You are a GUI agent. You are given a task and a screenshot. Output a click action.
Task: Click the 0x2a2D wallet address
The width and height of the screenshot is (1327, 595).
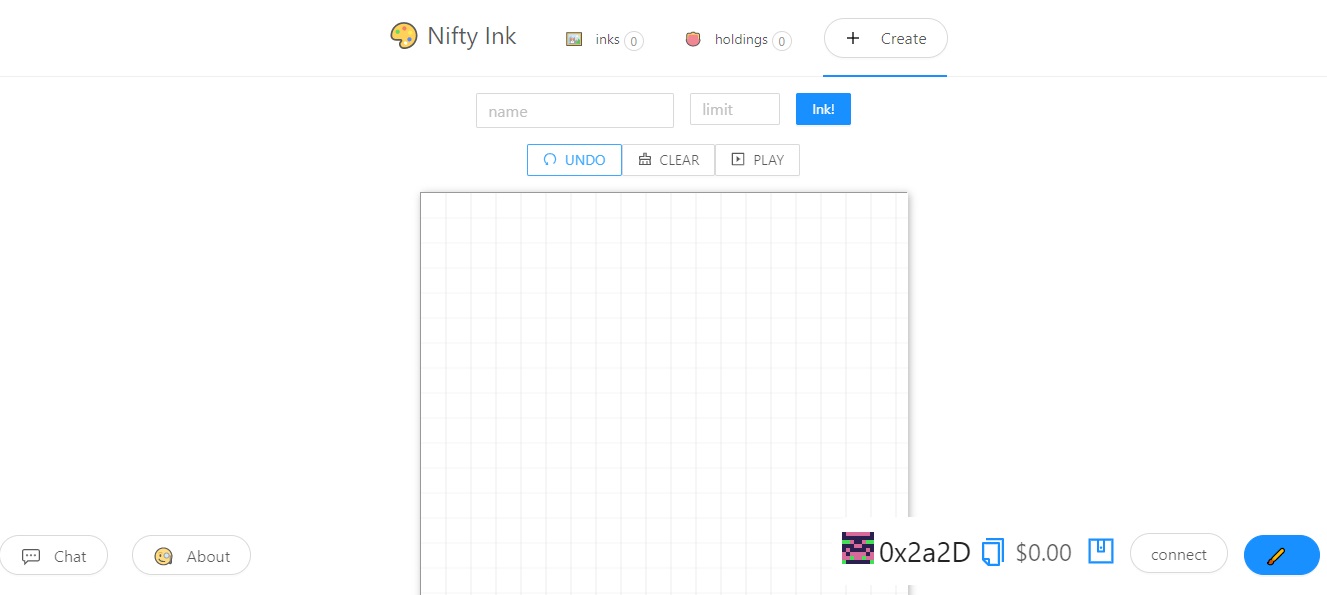(x=925, y=552)
